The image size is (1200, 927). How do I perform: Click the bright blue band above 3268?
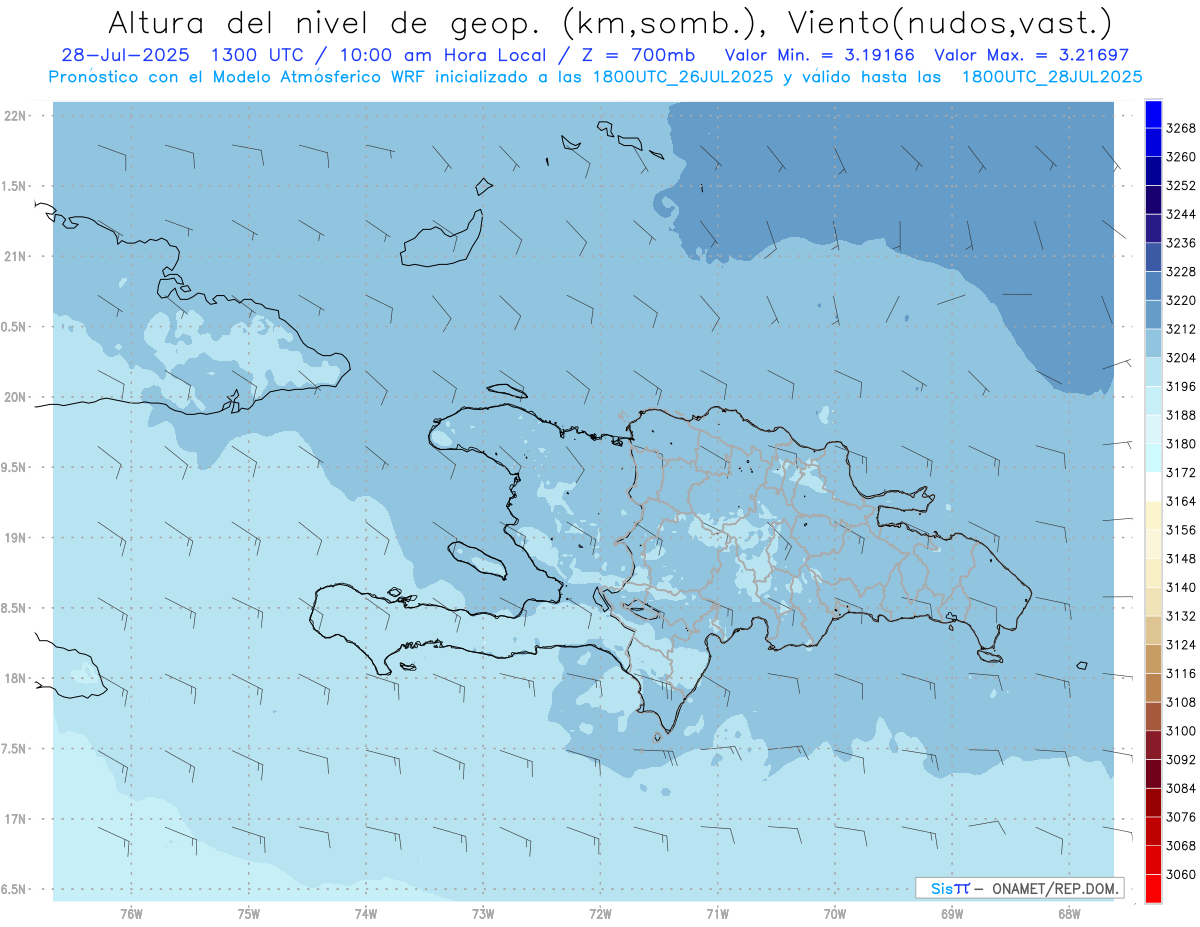tap(1153, 114)
